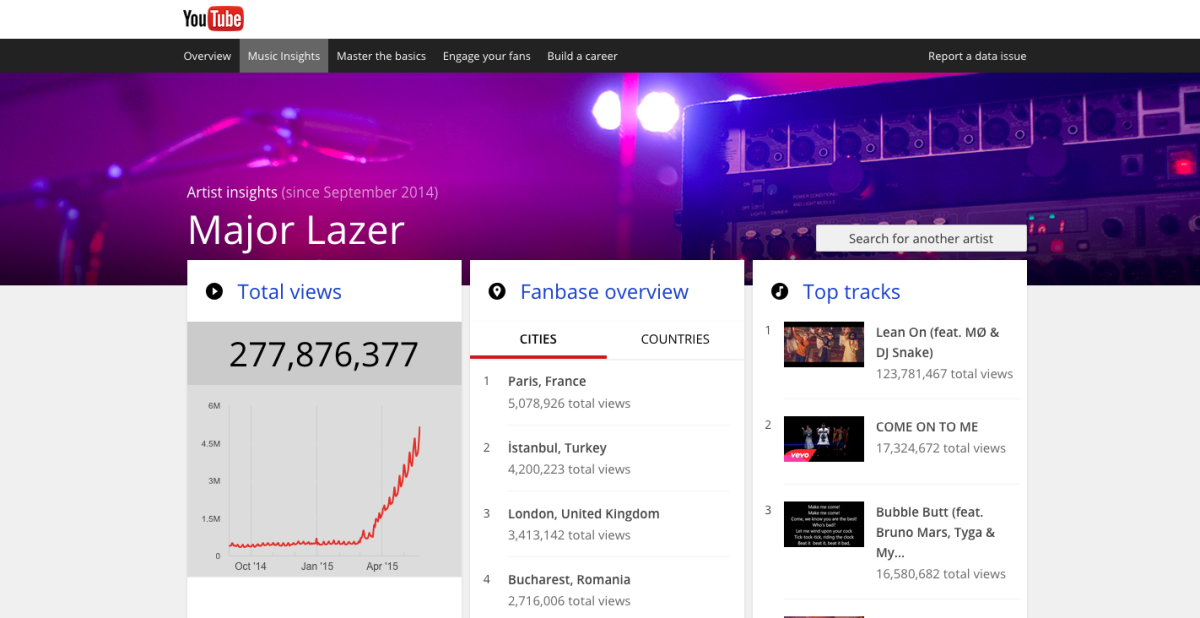Click the Search for another artist field
The image size is (1200, 618).
tap(921, 238)
